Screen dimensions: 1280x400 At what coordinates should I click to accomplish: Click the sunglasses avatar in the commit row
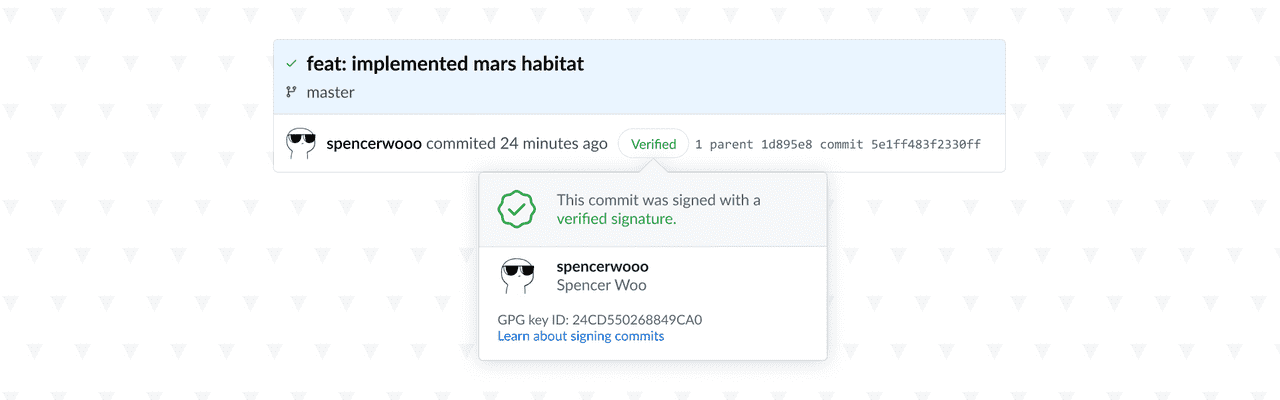coord(301,144)
